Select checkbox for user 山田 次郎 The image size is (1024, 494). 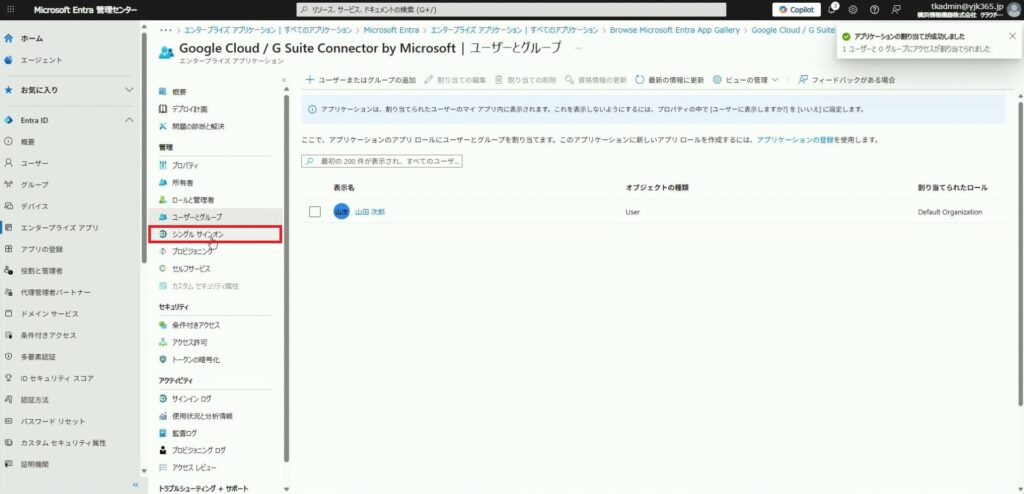pos(315,212)
